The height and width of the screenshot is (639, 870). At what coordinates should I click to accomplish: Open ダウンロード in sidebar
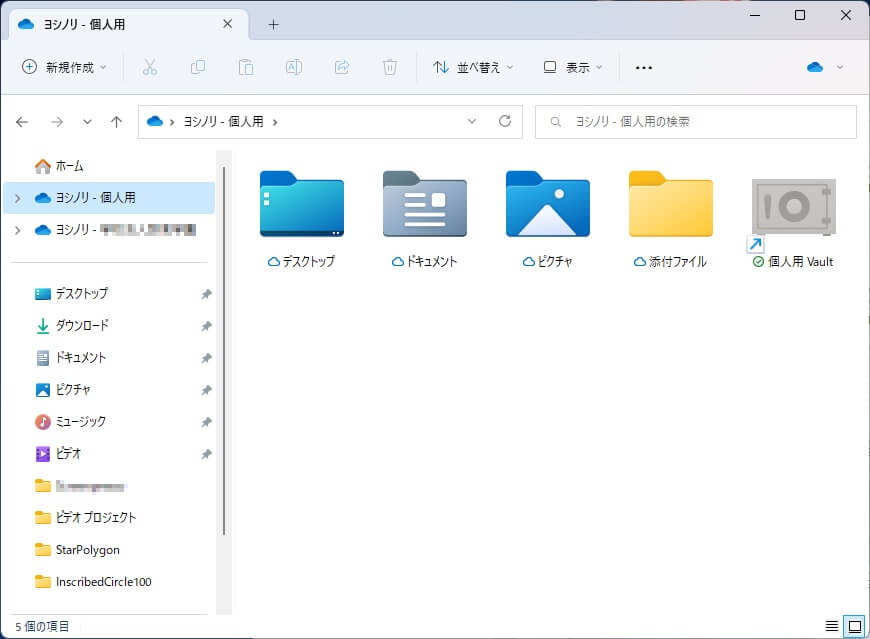pos(72,326)
